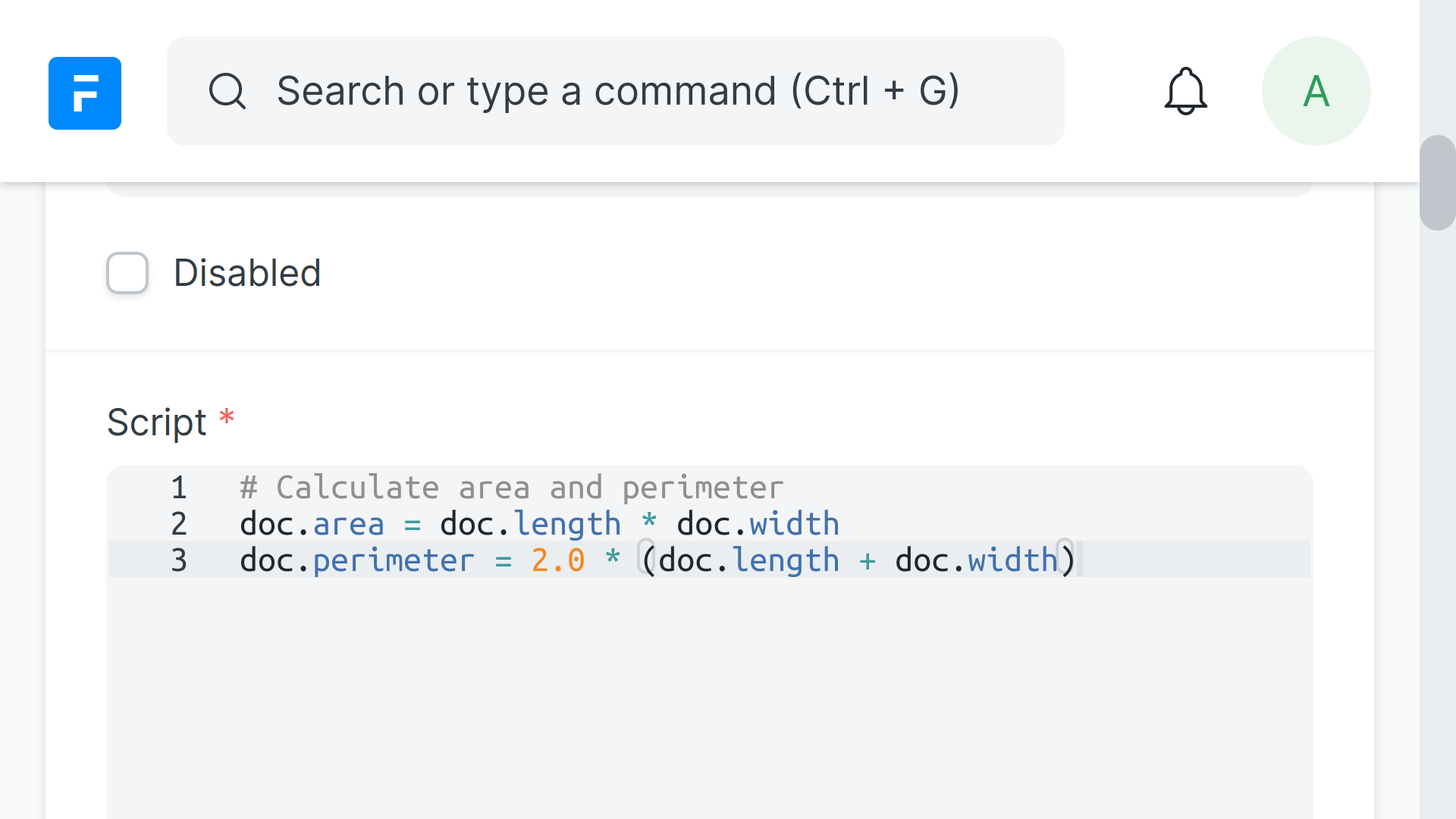Click the magnifier icon in search bar
The image size is (1456, 819).
click(x=227, y=92)
